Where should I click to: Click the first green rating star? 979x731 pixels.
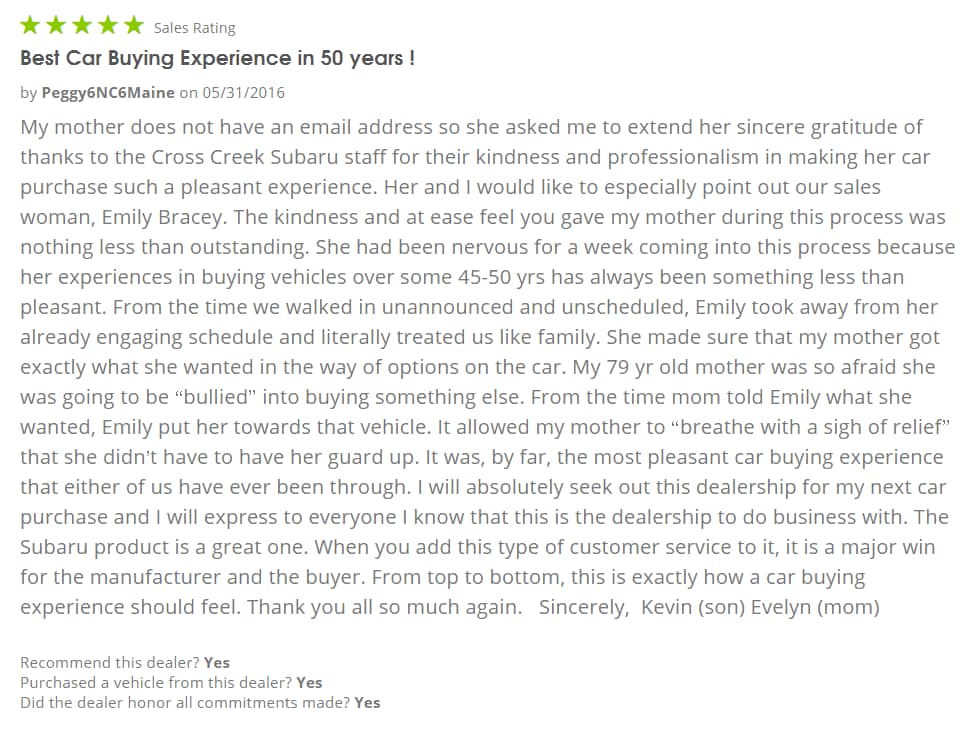30,25
